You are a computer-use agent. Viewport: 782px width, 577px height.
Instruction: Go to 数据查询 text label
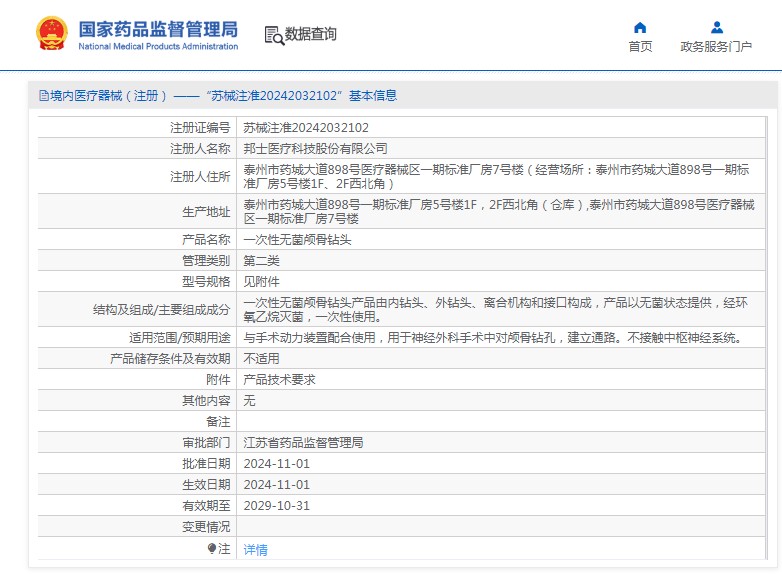point(311,35)
